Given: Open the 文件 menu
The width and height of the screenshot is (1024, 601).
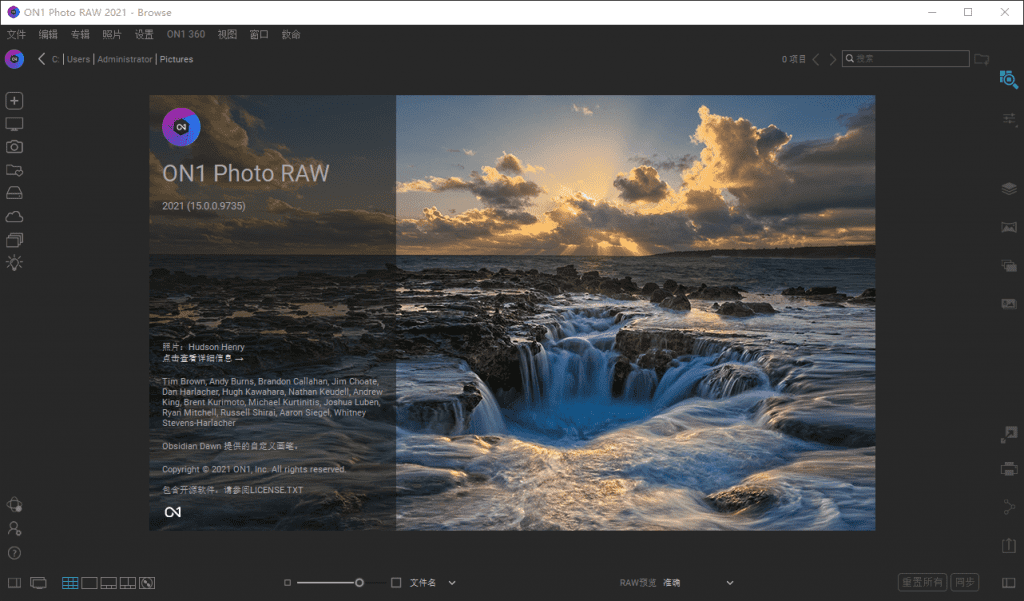Looking at the screenshot, I should click(16, 34).
